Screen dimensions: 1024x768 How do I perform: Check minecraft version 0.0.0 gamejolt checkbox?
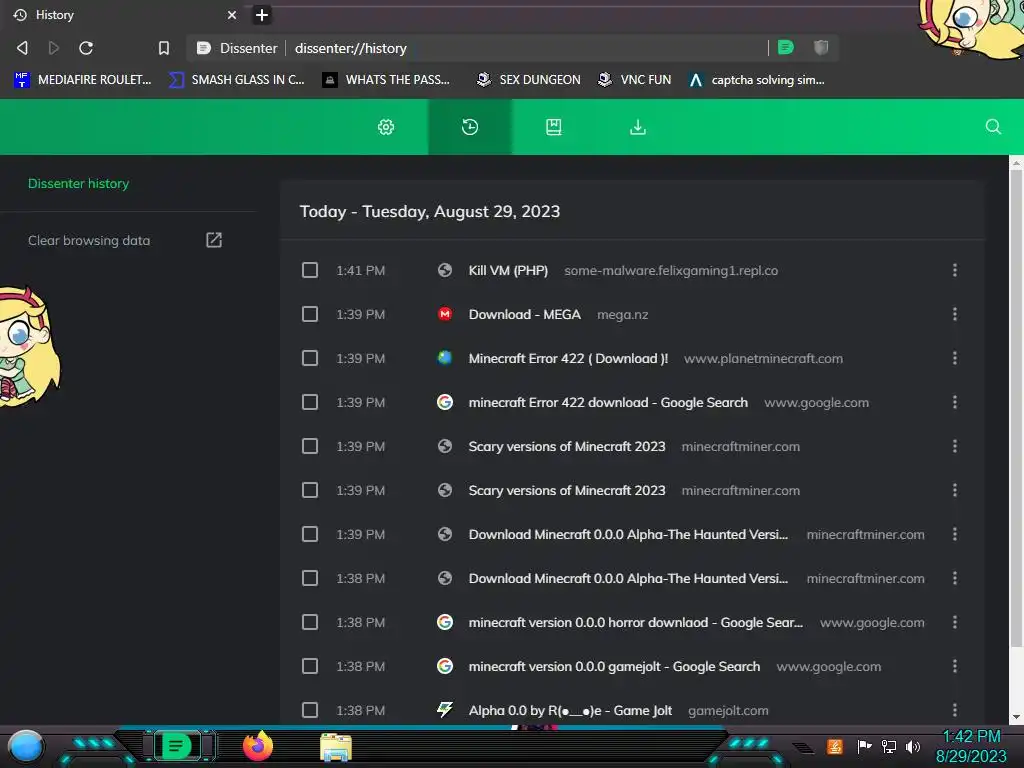point(310,666)
